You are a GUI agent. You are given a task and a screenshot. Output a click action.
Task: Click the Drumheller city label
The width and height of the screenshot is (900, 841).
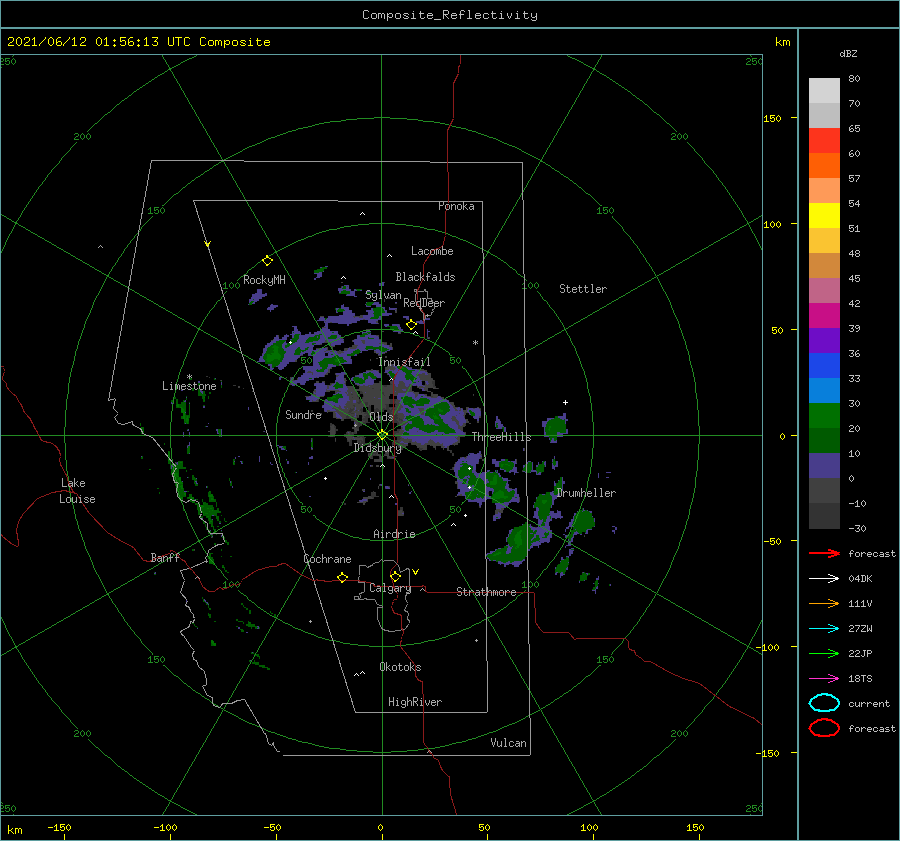click(x=586, y=493)
